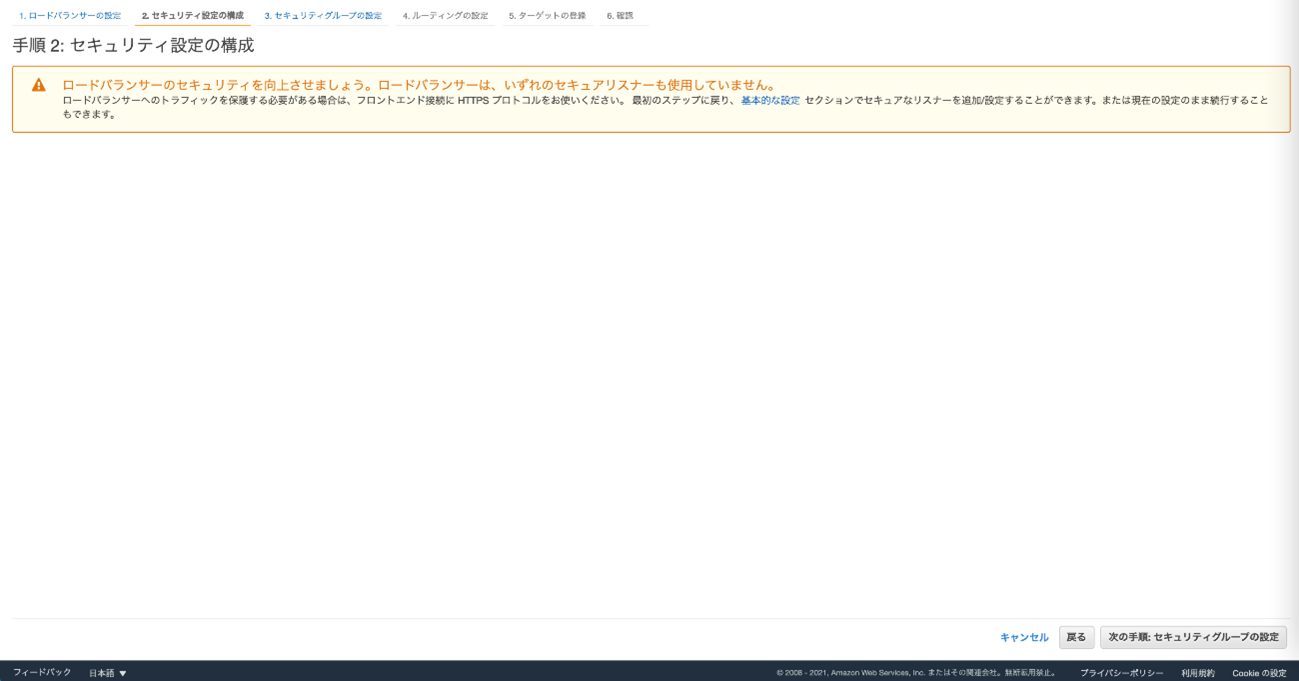
Task: Click the Amazon Web Services copyright notice
Action: click(x=916, y=673)
